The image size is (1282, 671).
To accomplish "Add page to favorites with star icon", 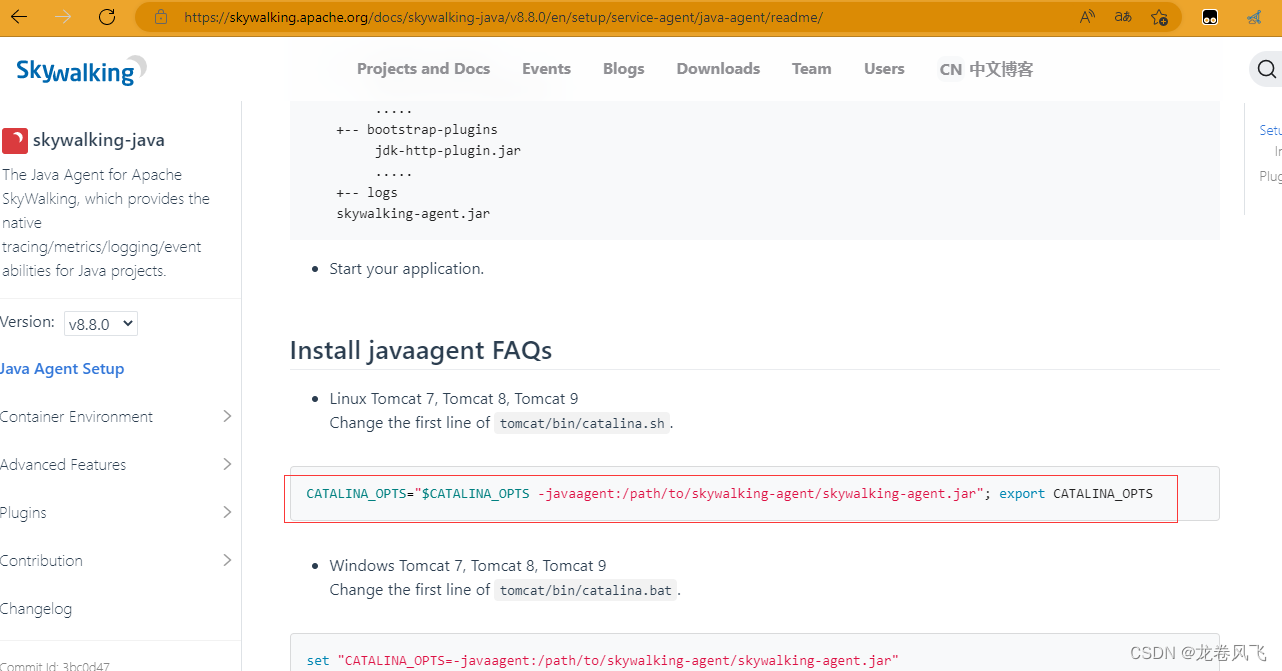I will tap(1159, 17).
